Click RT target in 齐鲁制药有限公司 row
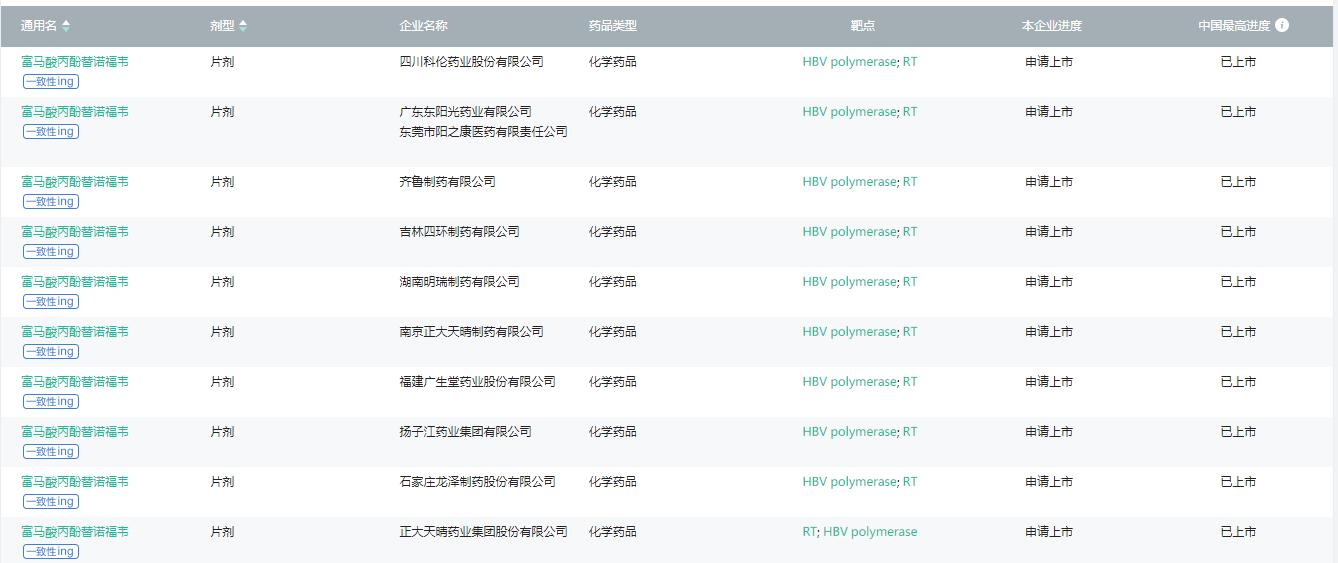The height and width of the screenshot is (563, 1338). point(910,182)
